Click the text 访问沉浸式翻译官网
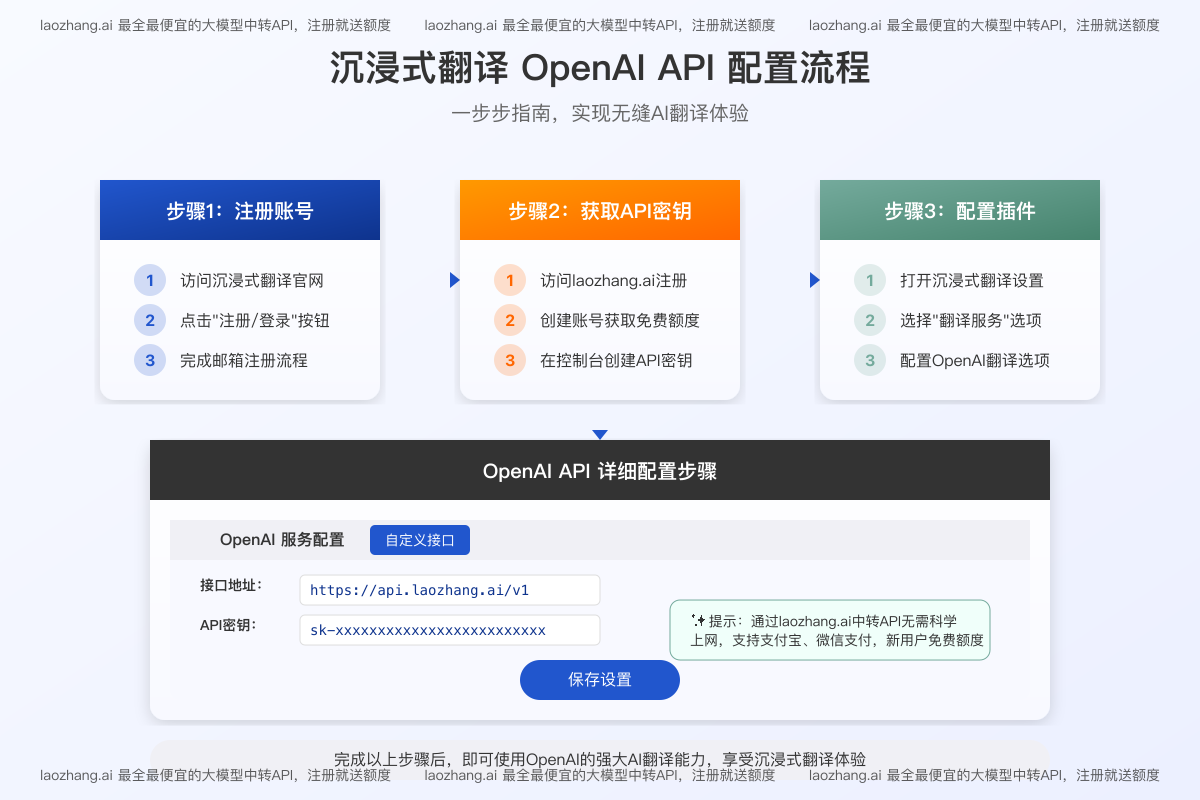Image resolution: width=1200 pixels, height=800 pixels. coord(252,281)
